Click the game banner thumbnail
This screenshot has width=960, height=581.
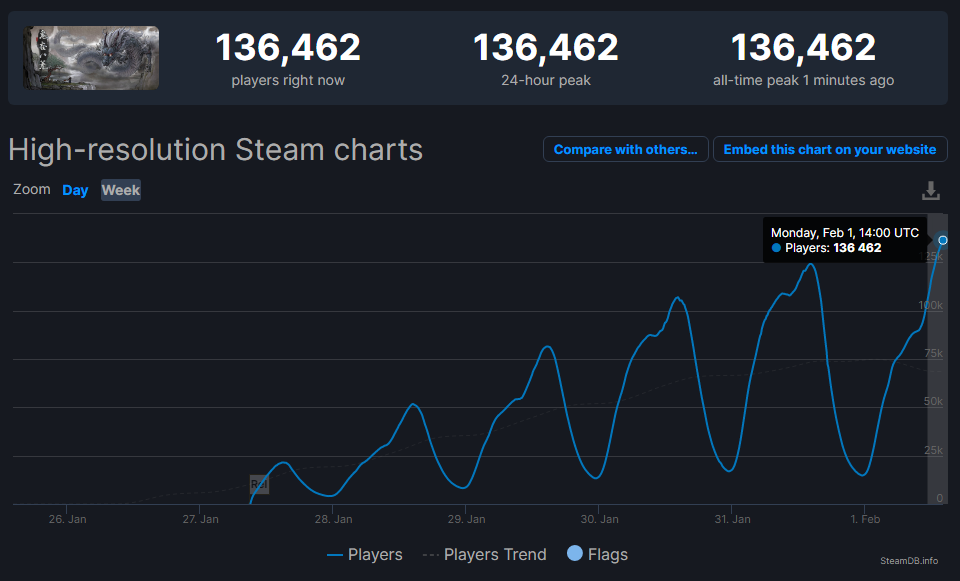tap(90, 57)
